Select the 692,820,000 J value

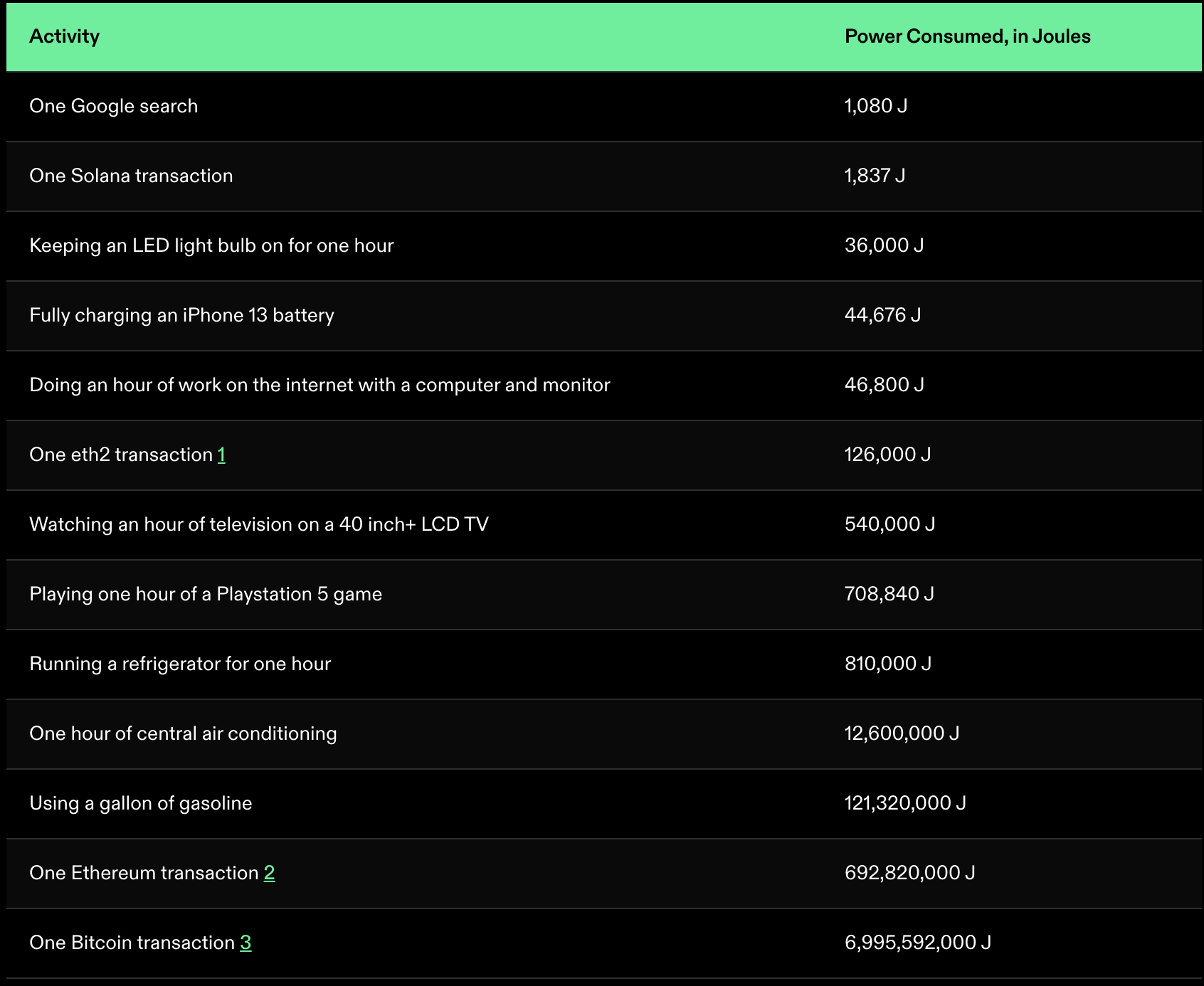point(910,873)
